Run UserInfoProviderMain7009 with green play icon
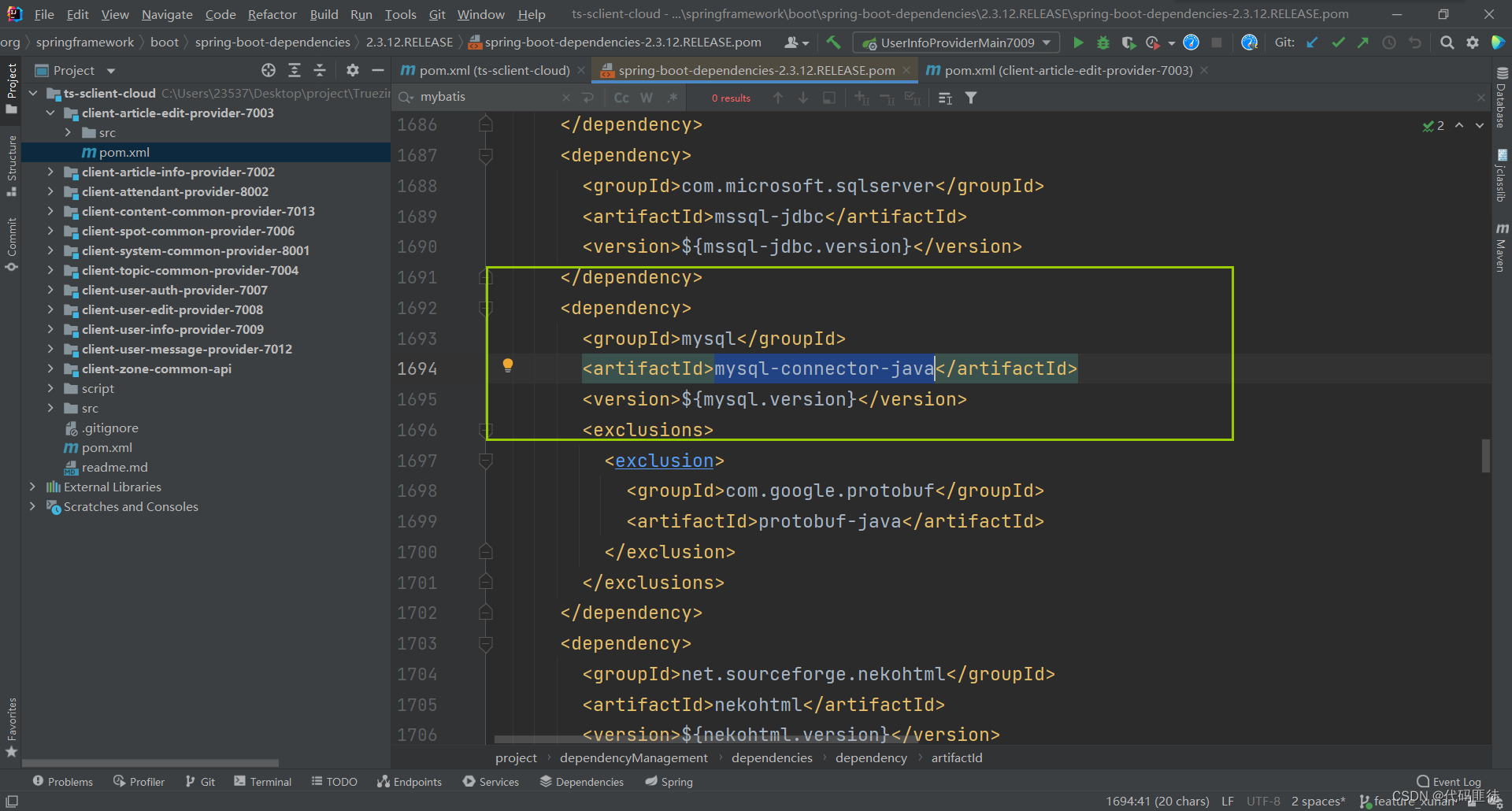This screenshot has width=1512, height=811. click(1078, 43)
